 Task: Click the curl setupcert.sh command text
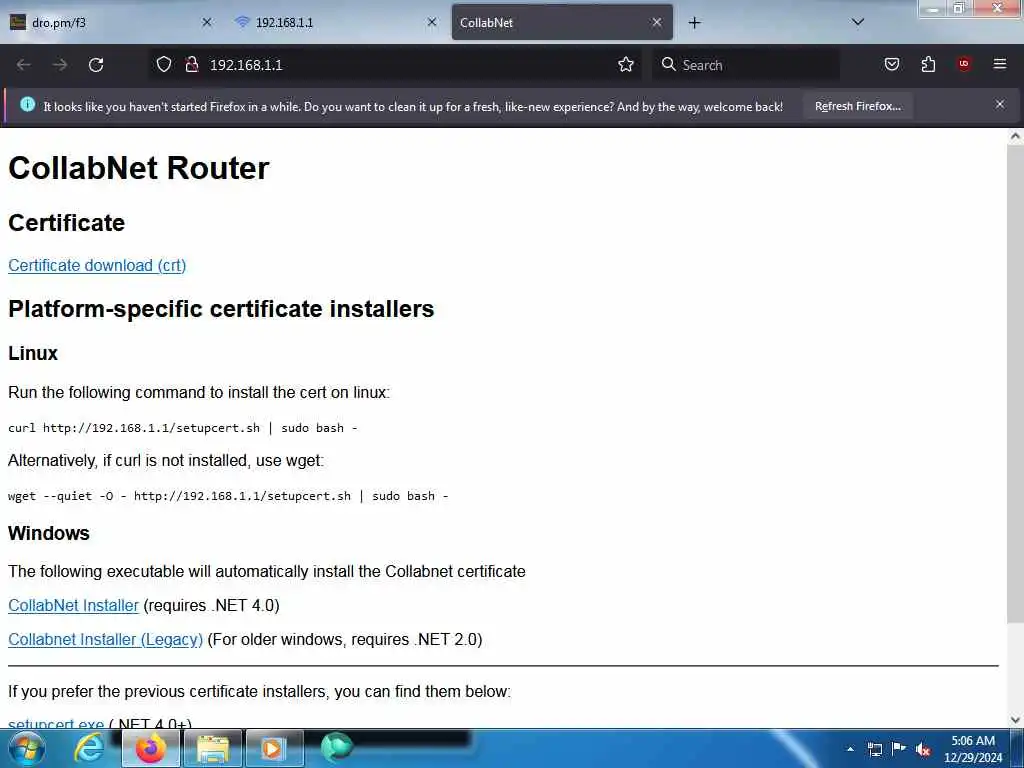point(183,428)
